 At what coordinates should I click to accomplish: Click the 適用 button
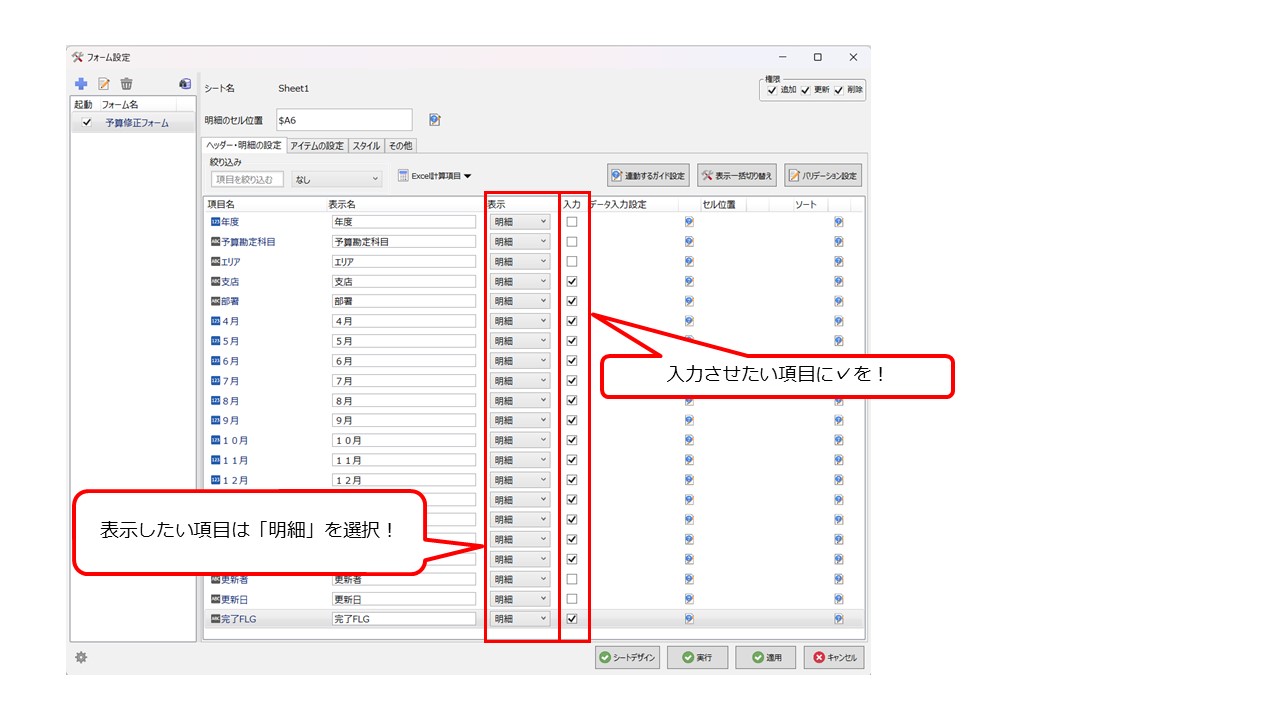click(x=765, y=658)
